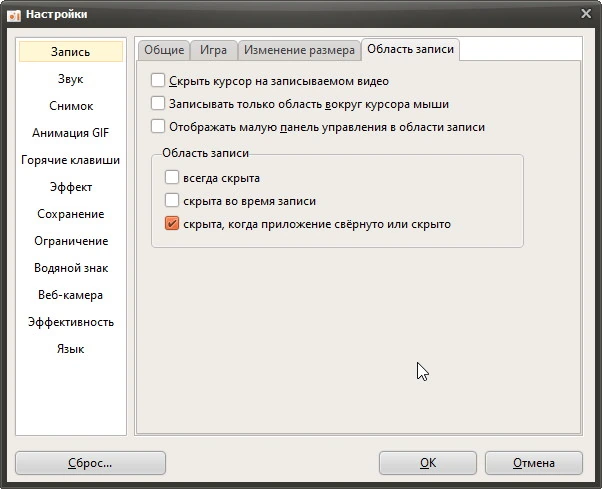
Task: Toggle Записывать только область вокруг курсора
Action: pyautogui.click(x=158, y=104)
